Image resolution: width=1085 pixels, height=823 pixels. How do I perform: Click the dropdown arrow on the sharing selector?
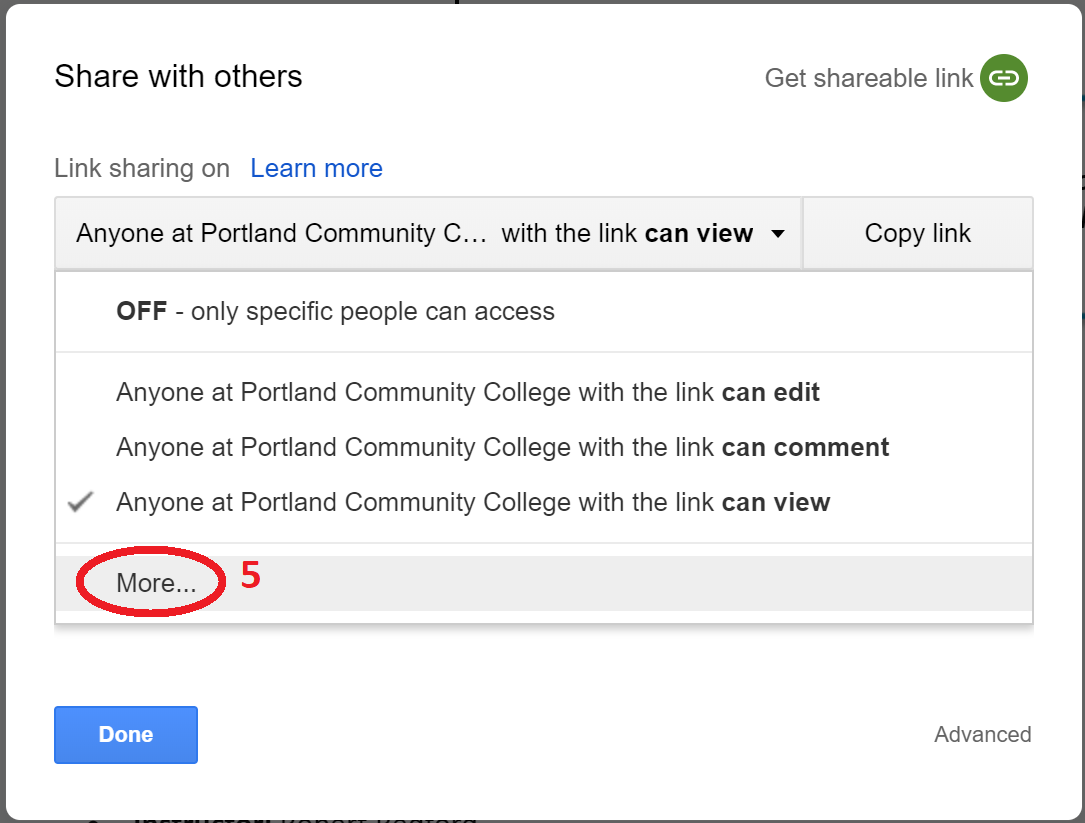tap(777, 233)
